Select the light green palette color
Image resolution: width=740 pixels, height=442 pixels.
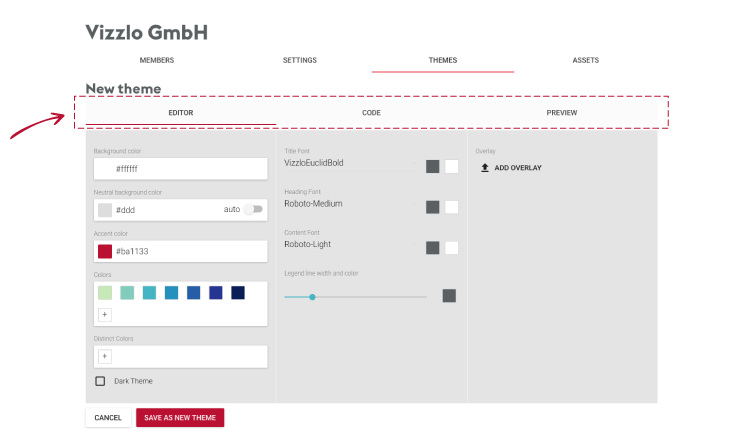point(105,292)
